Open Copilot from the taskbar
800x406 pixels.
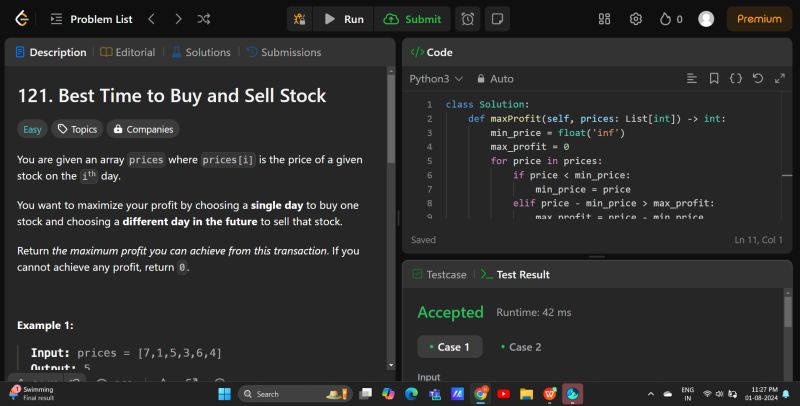click(389, 394)
